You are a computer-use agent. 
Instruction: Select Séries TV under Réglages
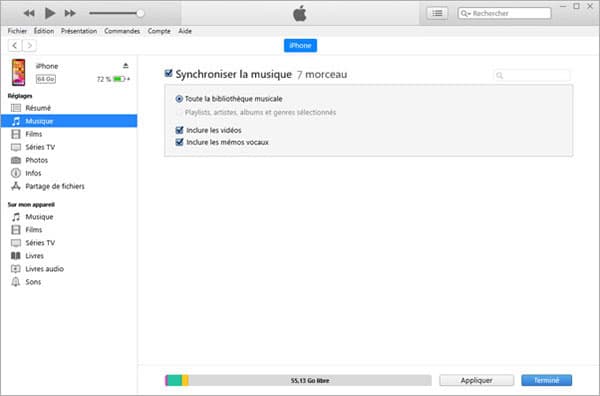point(69,147)
